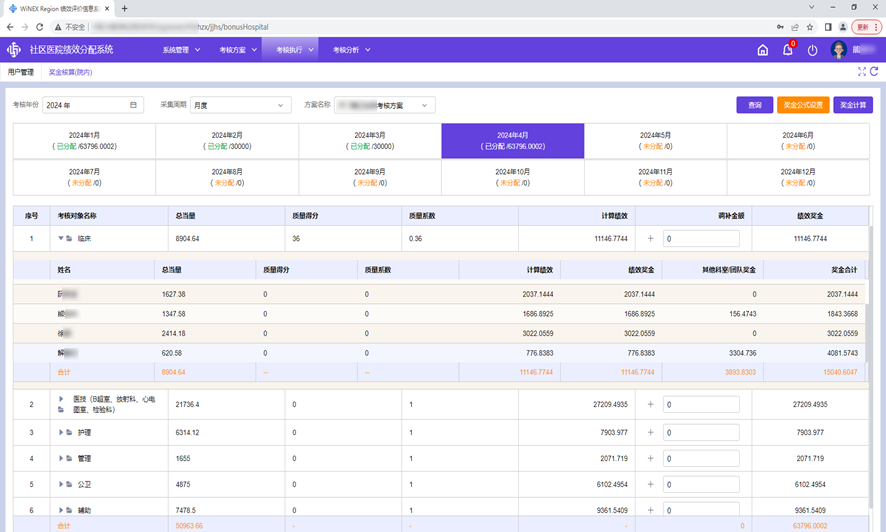This screenshot has height=532, width=886.
Task: Click the page refresh icon below header
Action: (875, 72)
